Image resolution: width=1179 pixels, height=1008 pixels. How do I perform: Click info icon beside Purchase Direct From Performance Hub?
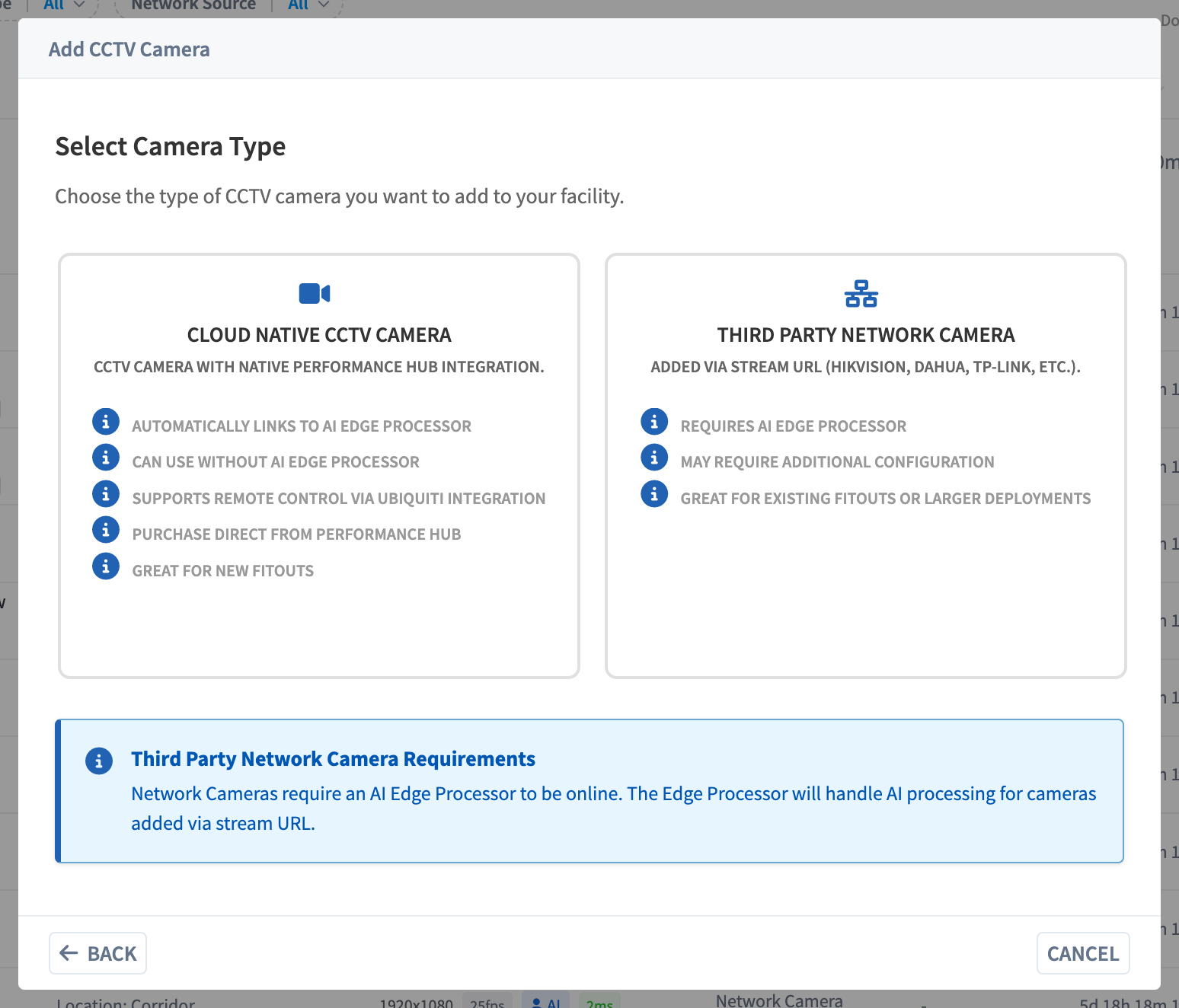[106, 530]
